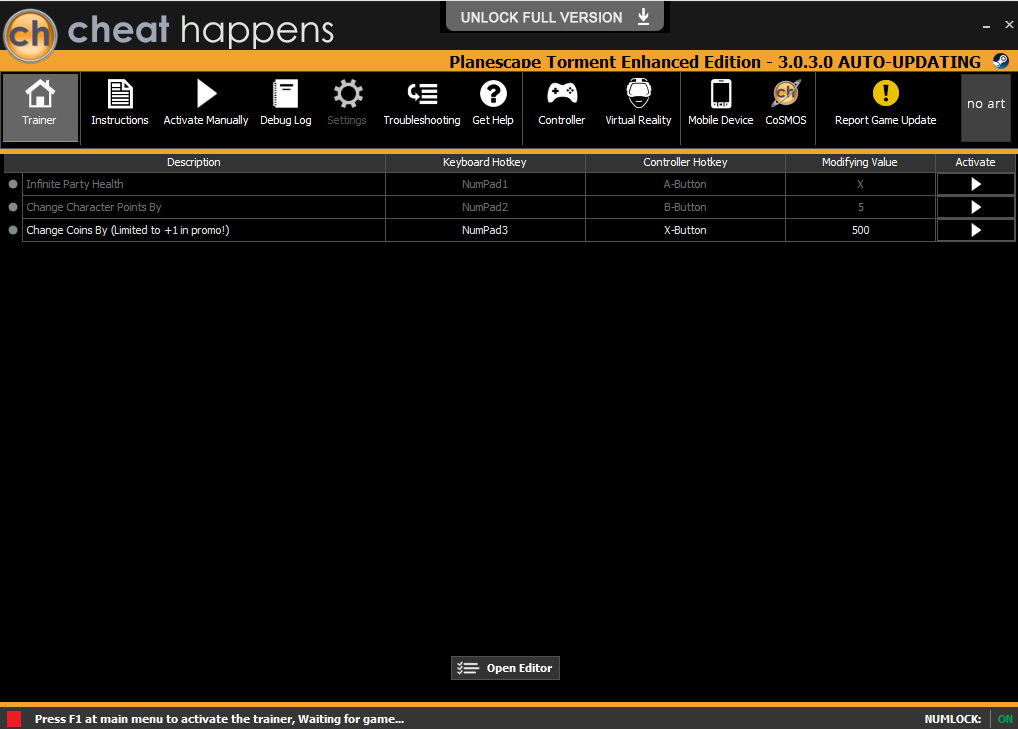Open the Trainer home tab
This screenshot has width=1018, height=729.
coord(40,107)
